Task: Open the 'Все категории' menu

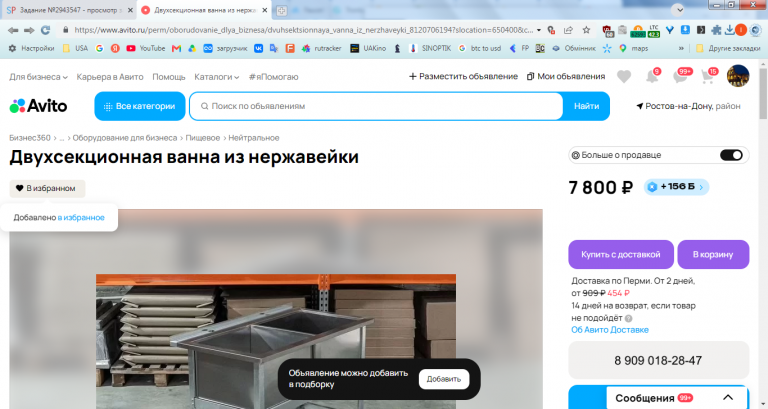Action: (x=140, y=106)
